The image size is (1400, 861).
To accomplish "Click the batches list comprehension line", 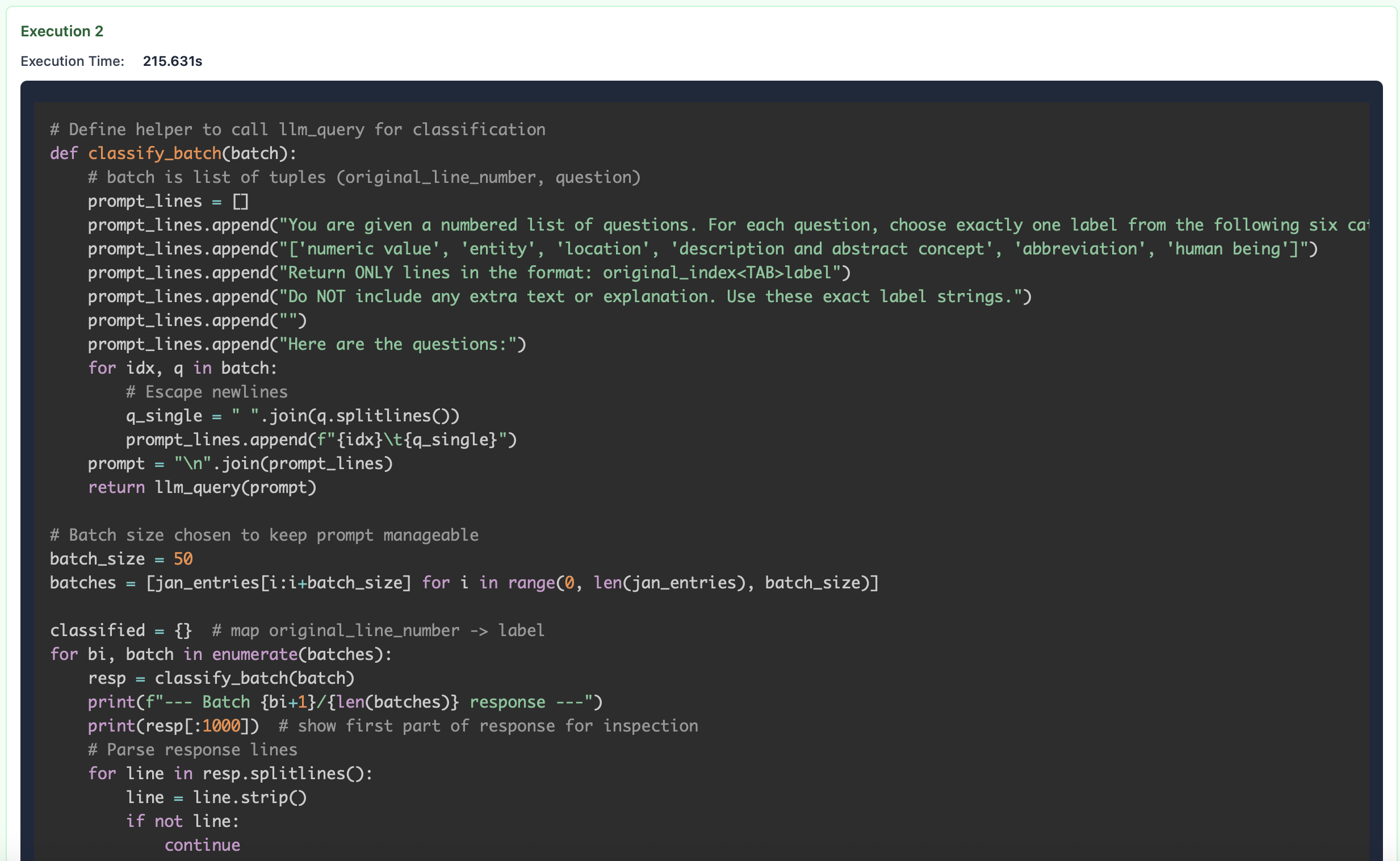I will tap(464, 583).
